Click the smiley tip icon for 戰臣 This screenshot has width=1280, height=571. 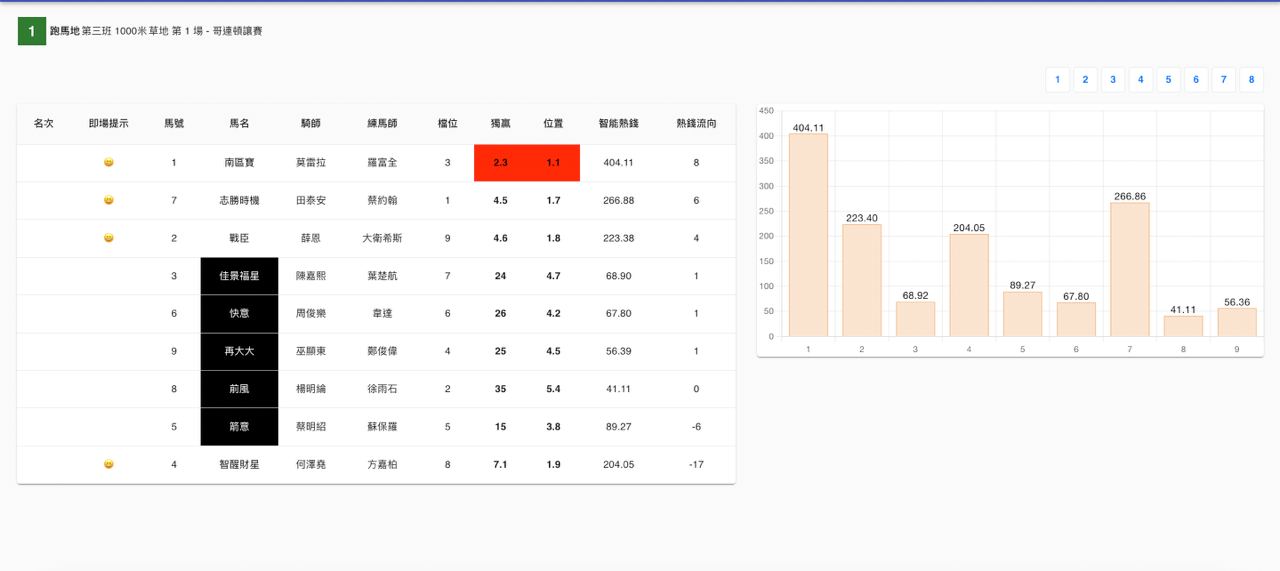109,239
